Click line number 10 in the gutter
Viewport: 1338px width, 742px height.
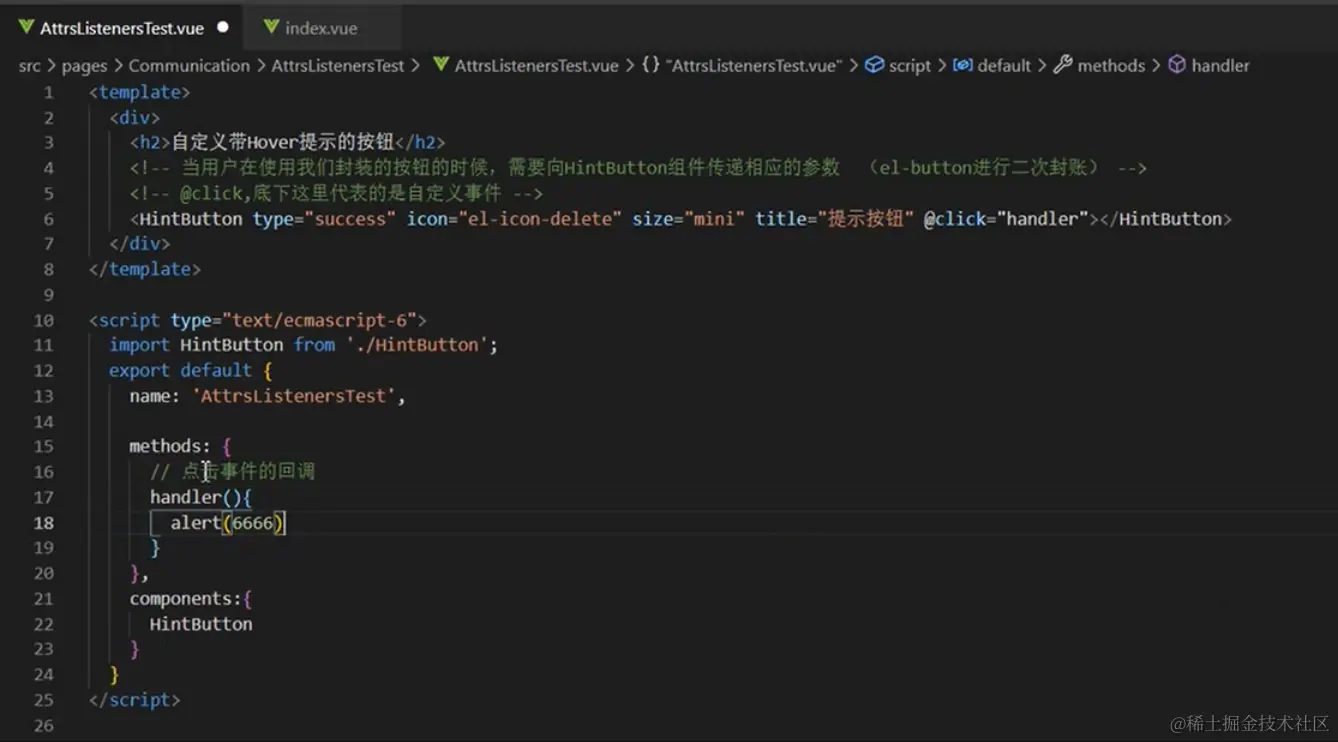44,320
